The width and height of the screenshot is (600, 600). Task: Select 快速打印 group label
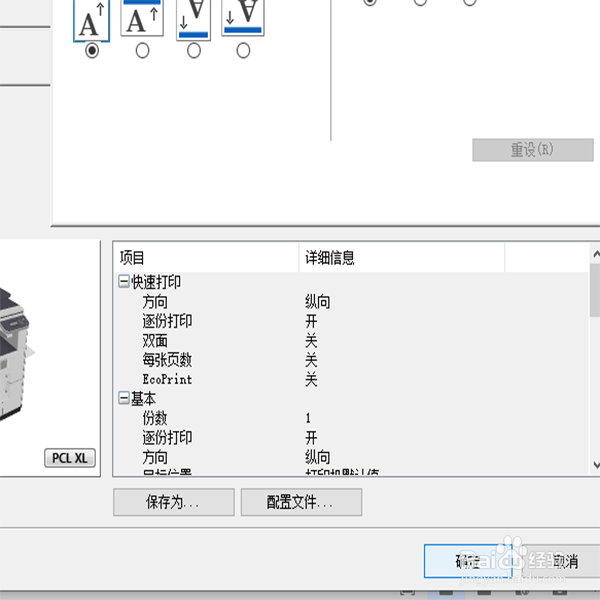click(x=156, y=282)
